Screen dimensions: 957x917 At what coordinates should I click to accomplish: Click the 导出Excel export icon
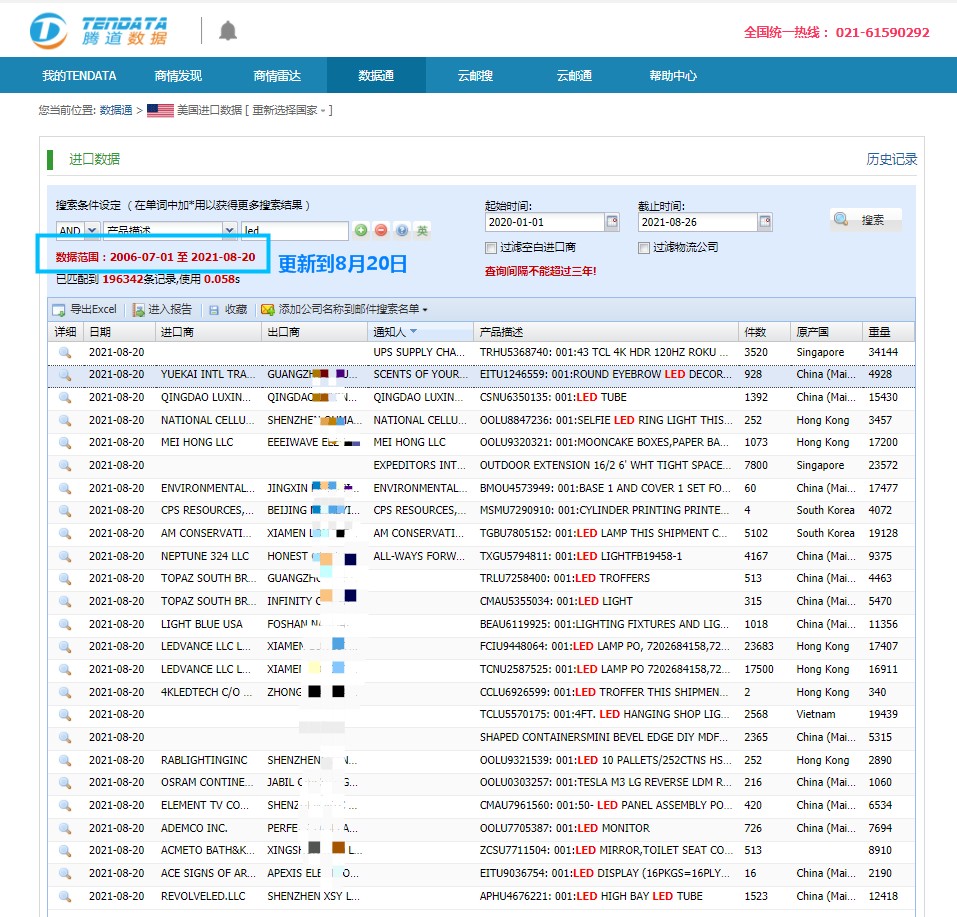click(x=59, y=310)
